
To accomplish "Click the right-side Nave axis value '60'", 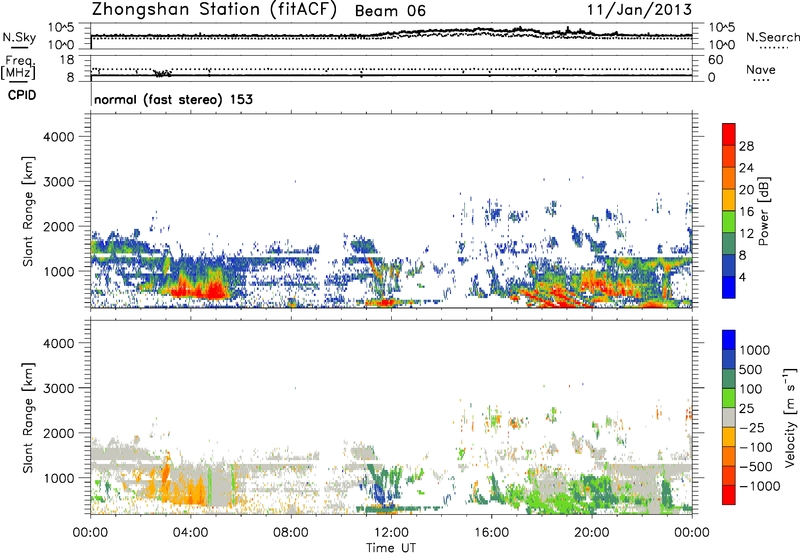I will 716,60.
